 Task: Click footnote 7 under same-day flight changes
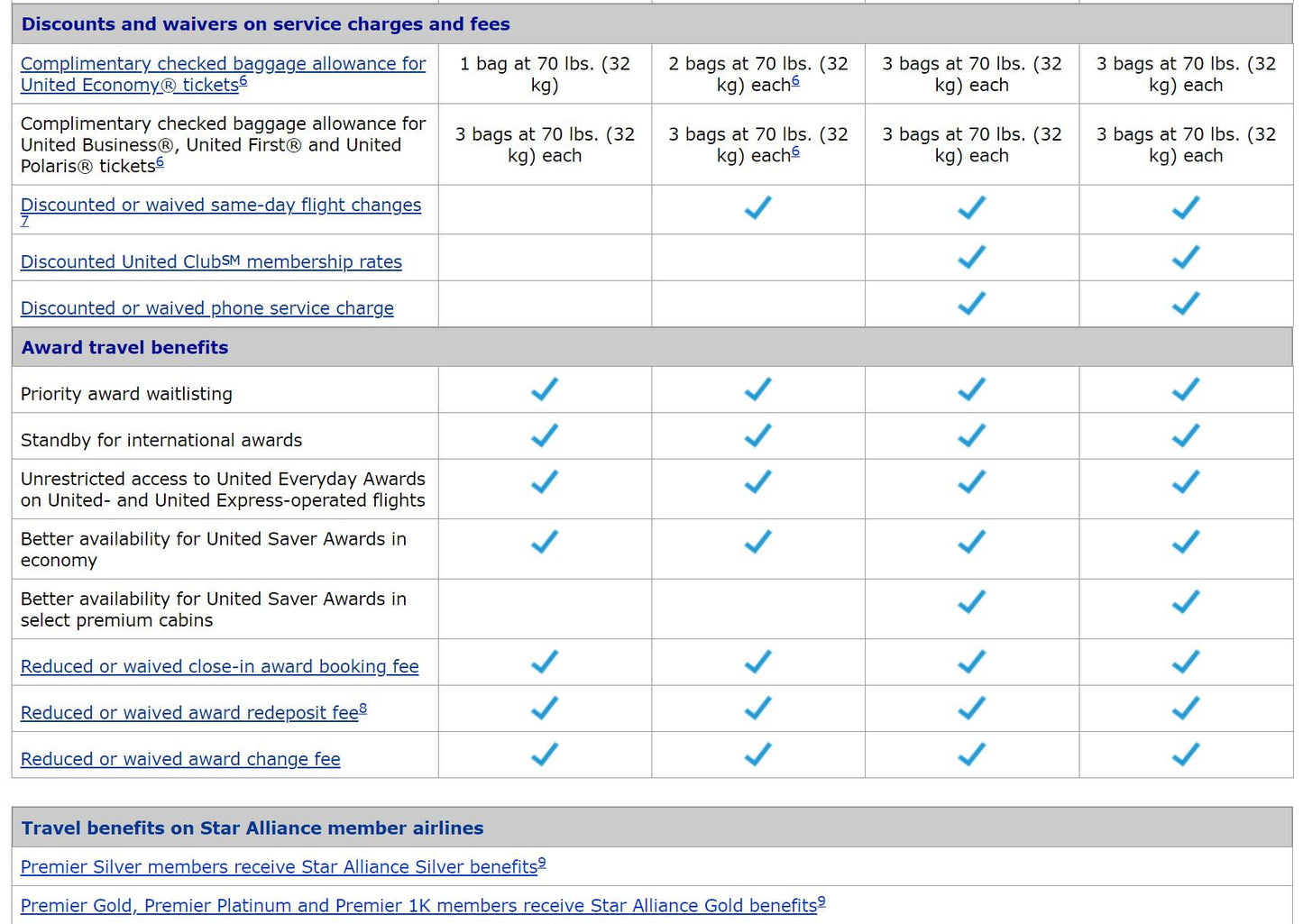click(x=24, y=221)
